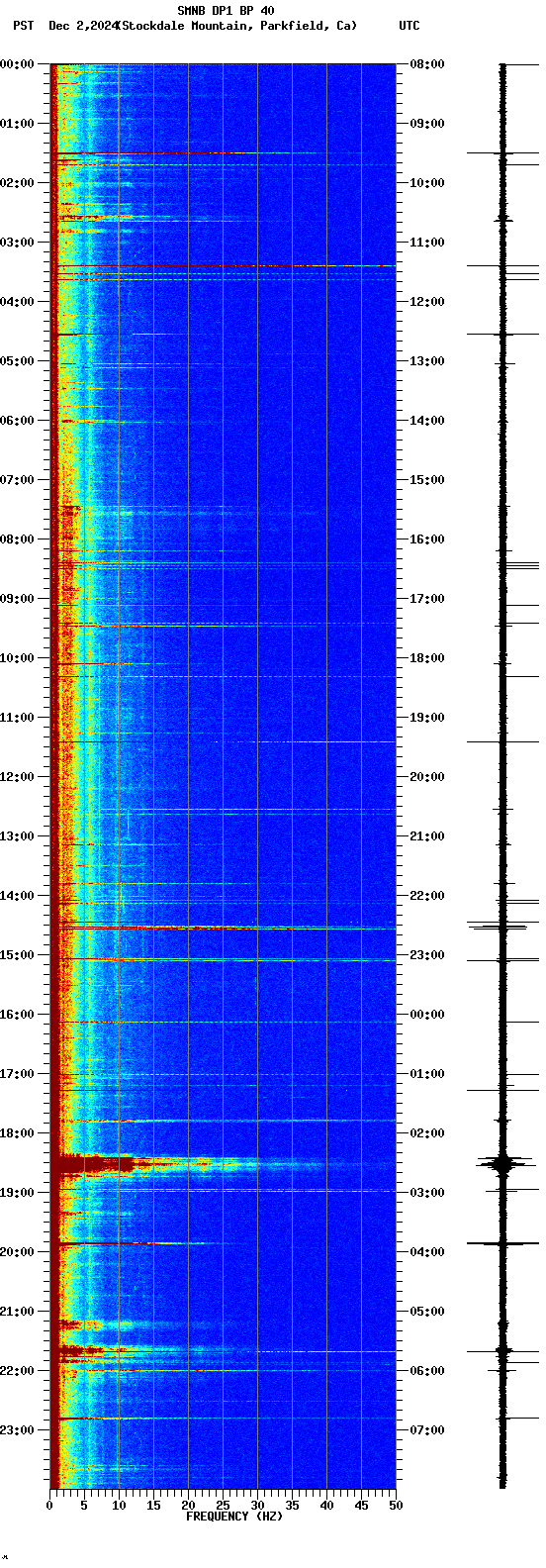
Task: Click the frequency axis label "25"
Action: coord(223,1506)
